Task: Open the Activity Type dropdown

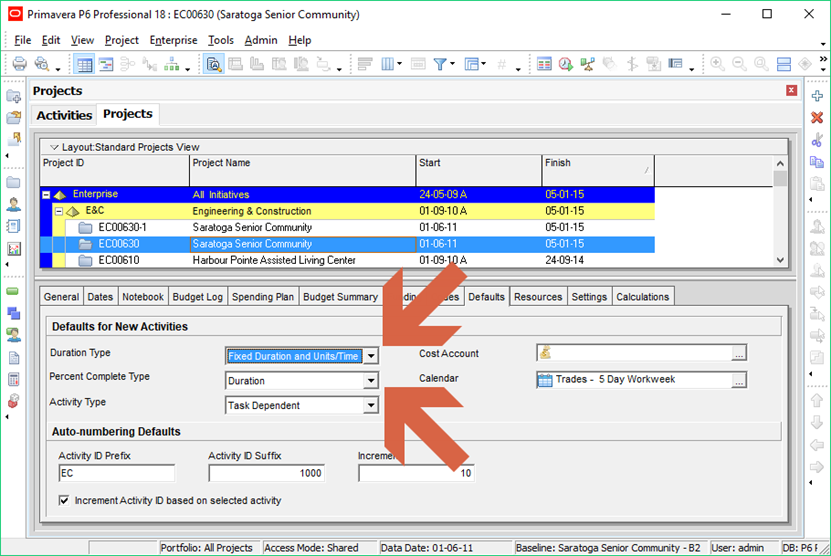Action: (x=371, y=405)
